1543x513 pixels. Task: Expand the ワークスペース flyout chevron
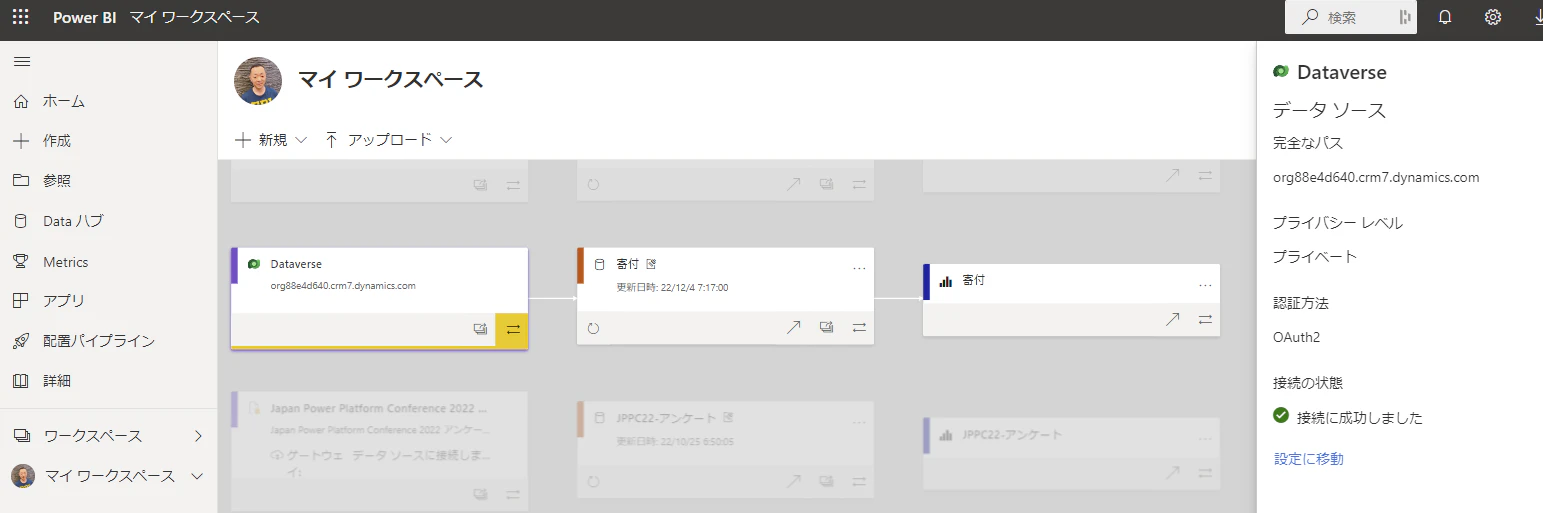tap(198, 436)
